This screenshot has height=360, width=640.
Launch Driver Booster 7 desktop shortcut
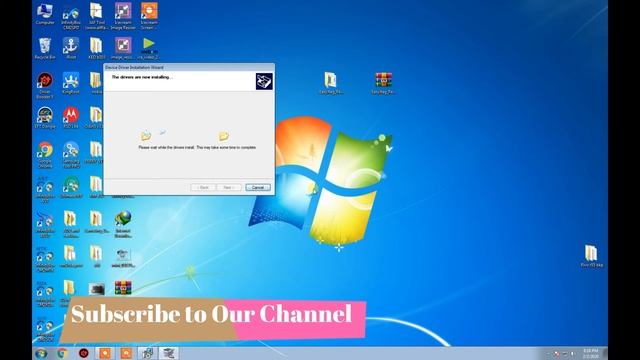pyautogui.click(x=45, y=86)
